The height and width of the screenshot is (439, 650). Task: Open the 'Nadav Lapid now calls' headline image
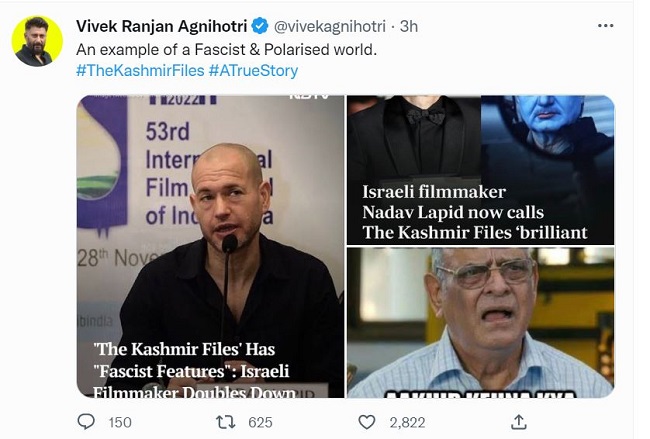tap(480, 170)
